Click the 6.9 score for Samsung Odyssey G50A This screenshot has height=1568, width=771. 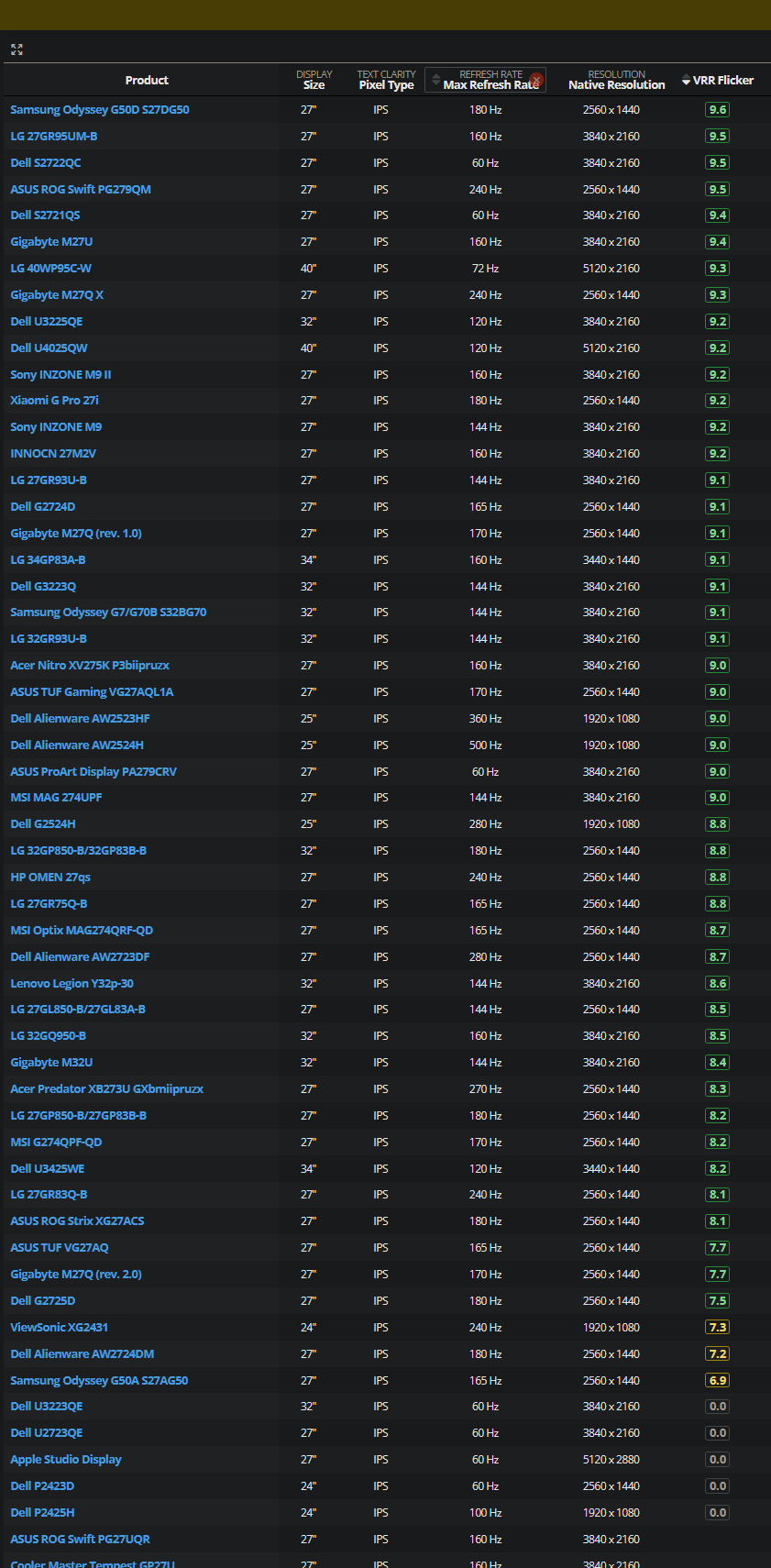click(718, 1380)
